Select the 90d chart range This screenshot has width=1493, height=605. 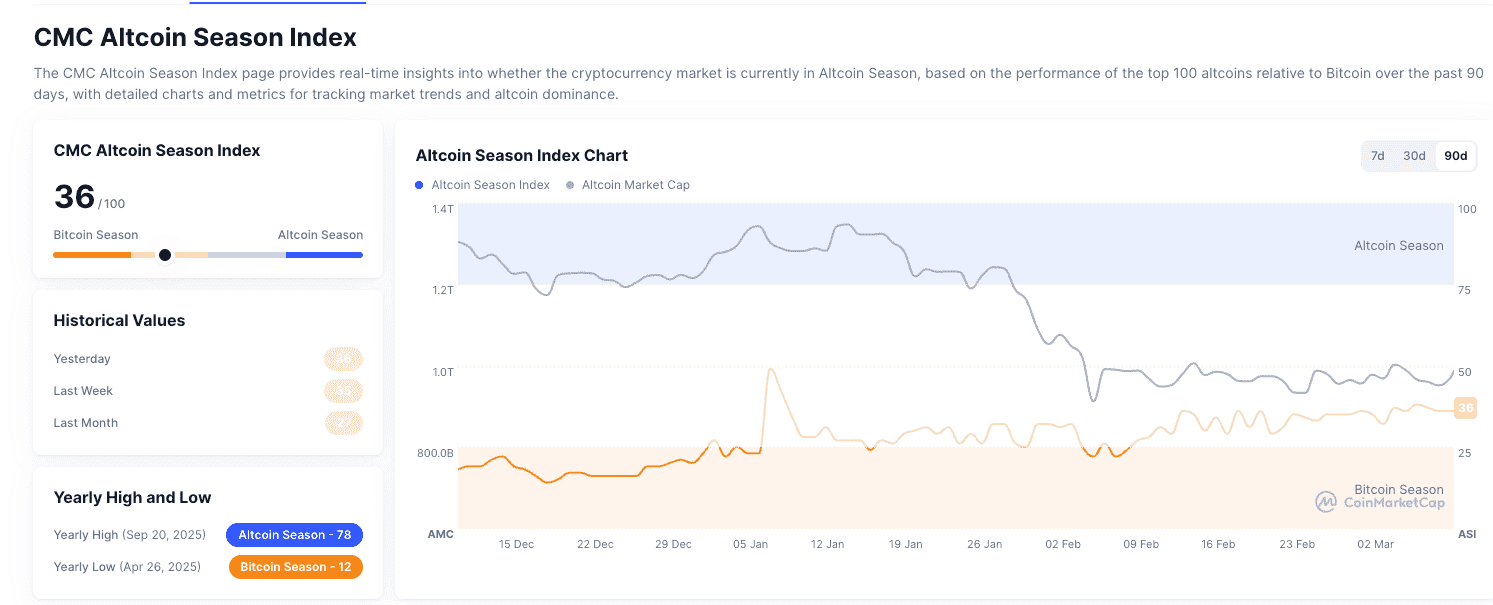[x=1456, y=156]
